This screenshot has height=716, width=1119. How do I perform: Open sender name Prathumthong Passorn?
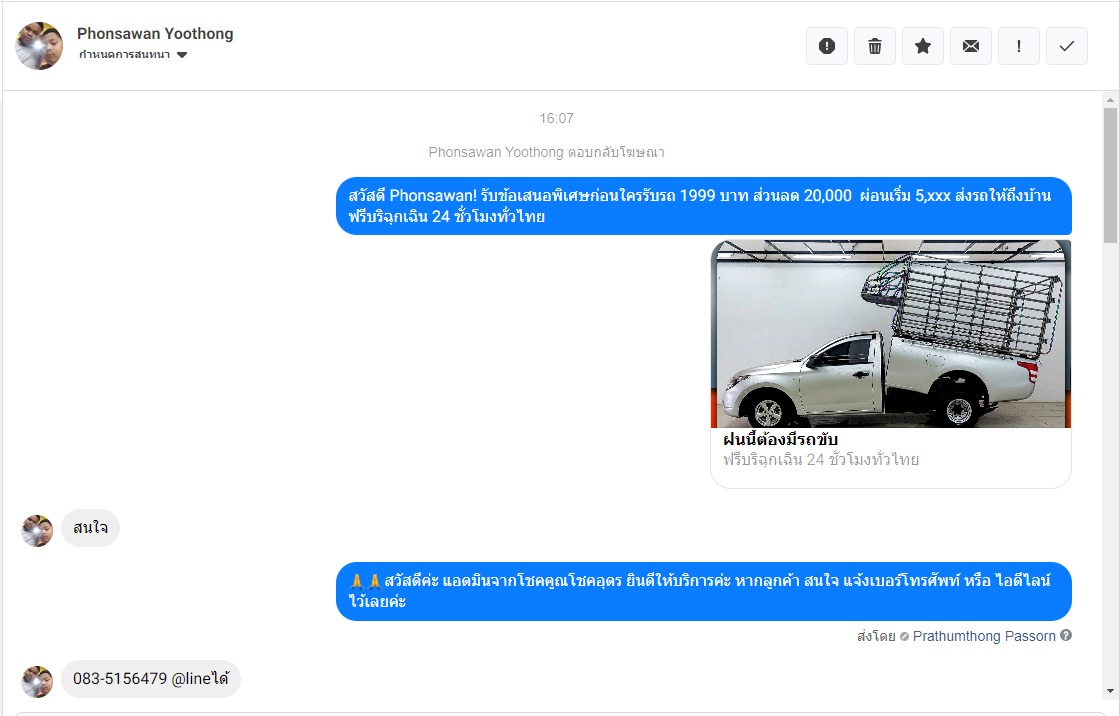983,636
